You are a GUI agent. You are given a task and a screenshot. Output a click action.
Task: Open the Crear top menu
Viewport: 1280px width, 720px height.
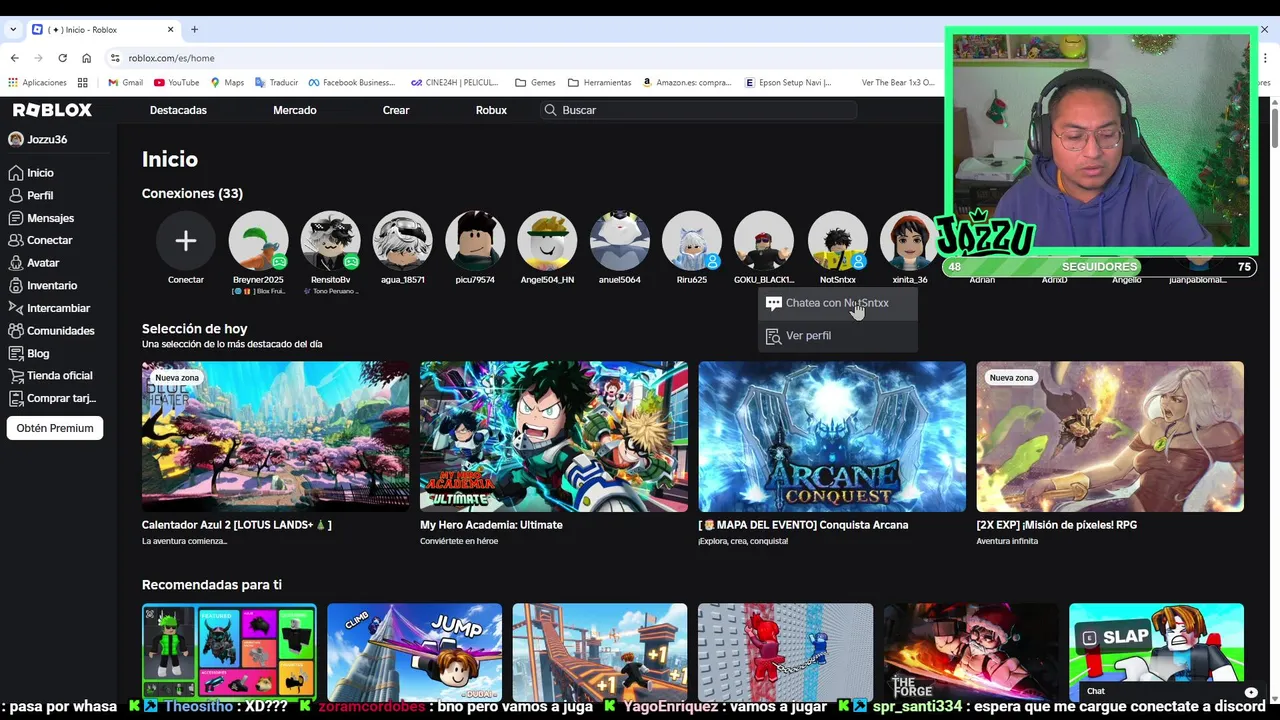point(396,110)
